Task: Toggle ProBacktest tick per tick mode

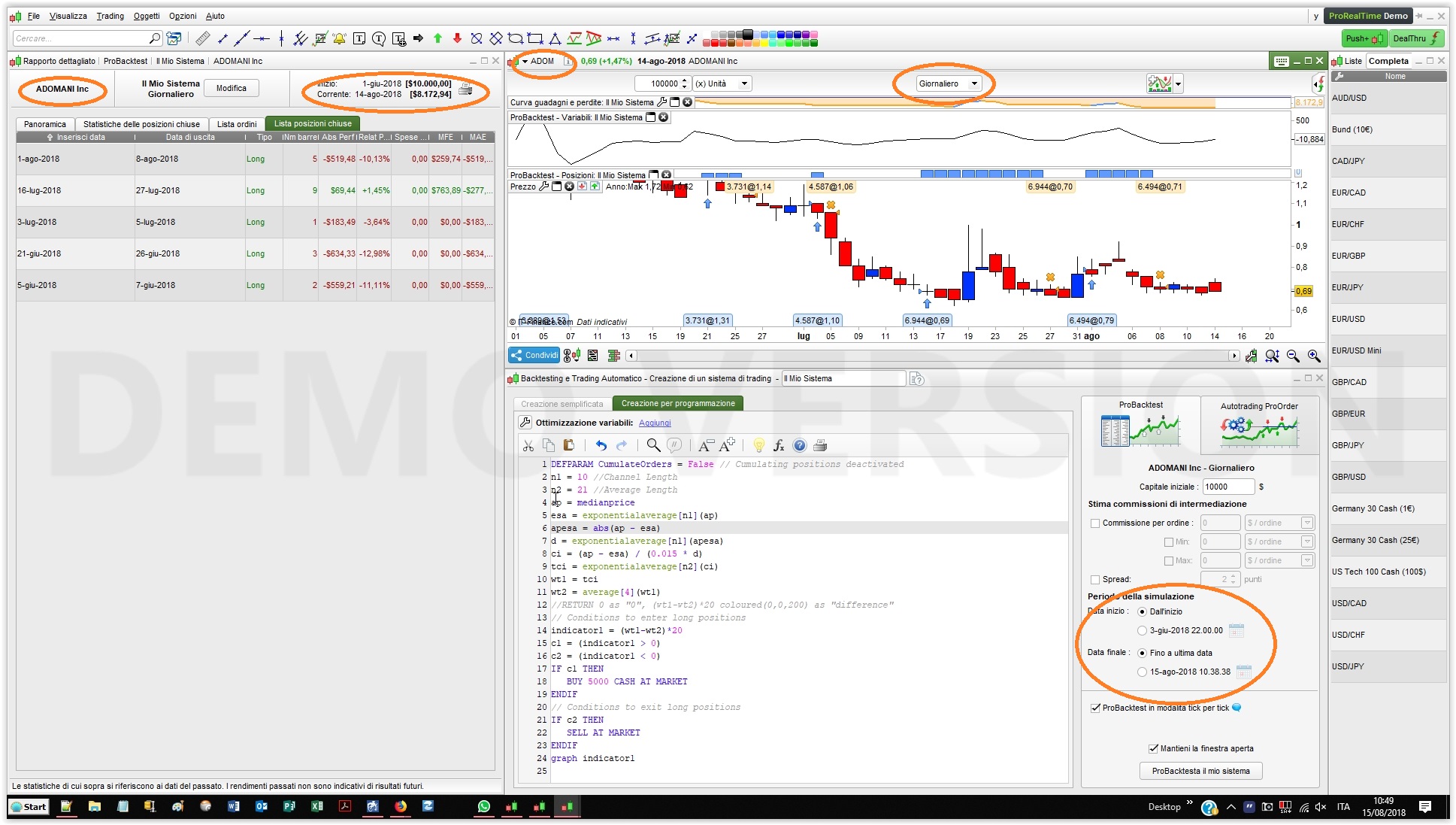Action: click(x=1095, y=708)
